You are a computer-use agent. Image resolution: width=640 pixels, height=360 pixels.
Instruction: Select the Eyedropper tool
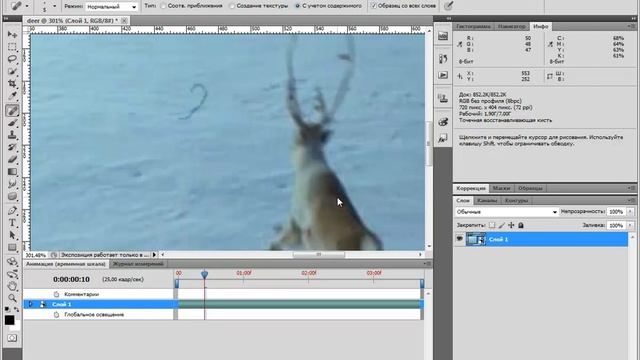click(12, 96)
